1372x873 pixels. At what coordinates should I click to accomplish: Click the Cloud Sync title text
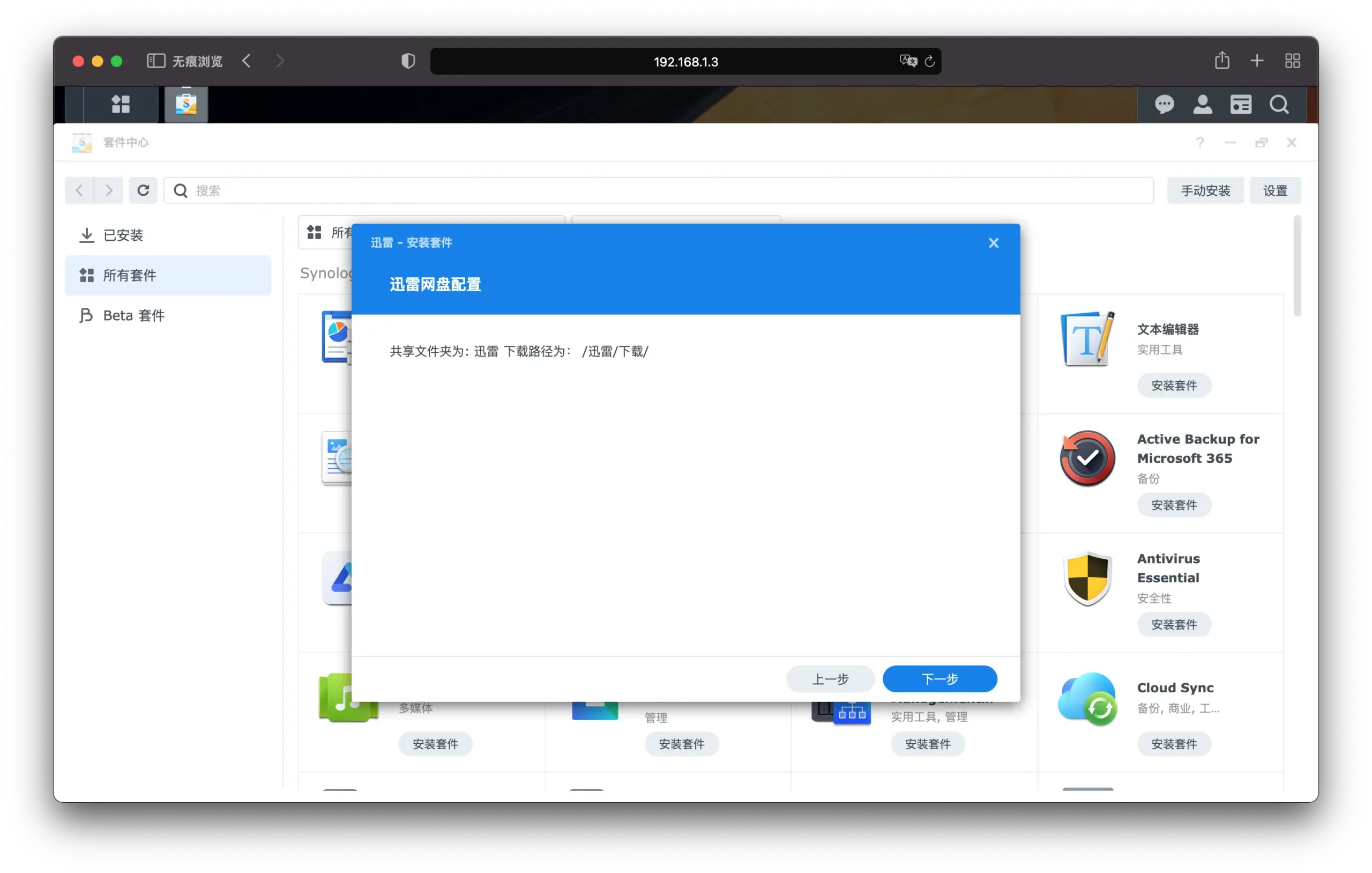pos(1175,687)
